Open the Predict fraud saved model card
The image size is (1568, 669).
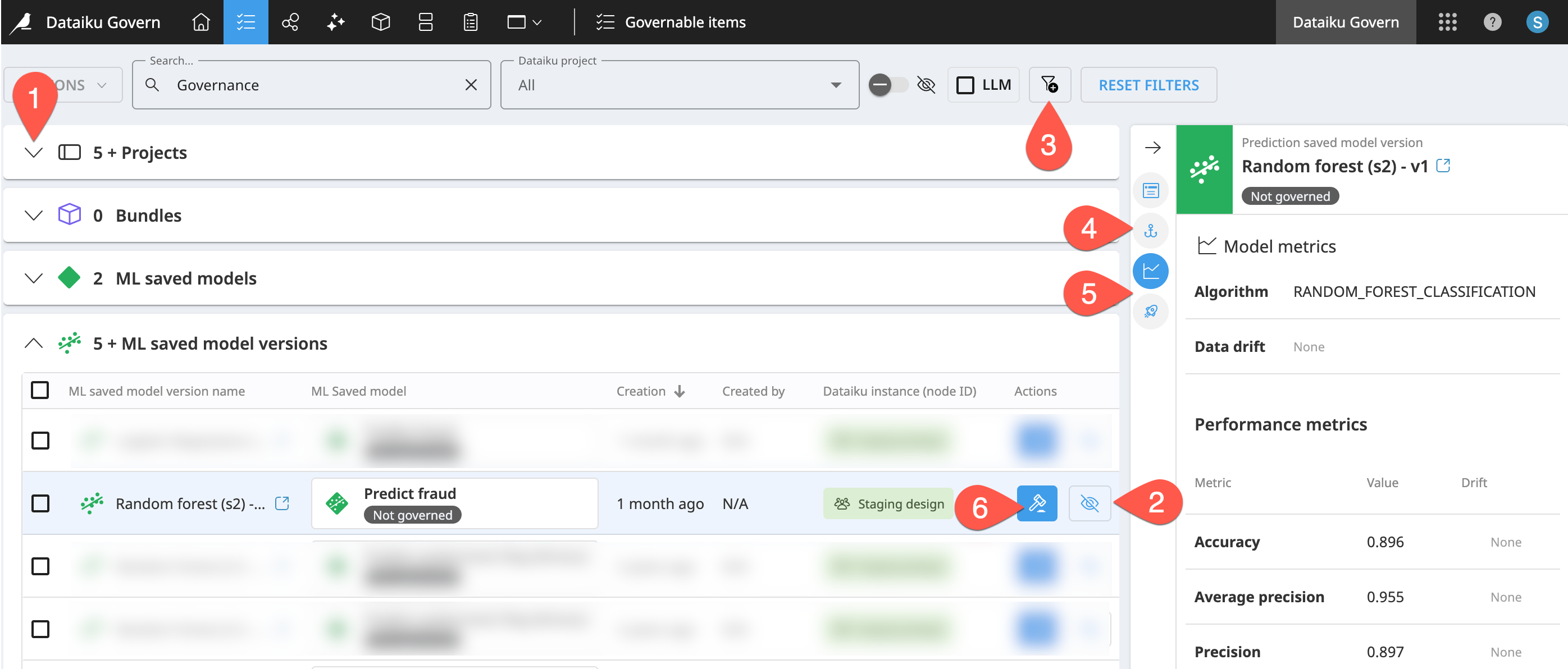[454, 503]
